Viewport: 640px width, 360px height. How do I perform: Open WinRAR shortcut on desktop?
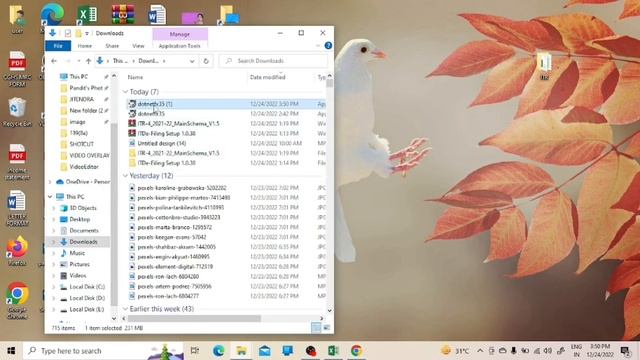coord(123,15)
